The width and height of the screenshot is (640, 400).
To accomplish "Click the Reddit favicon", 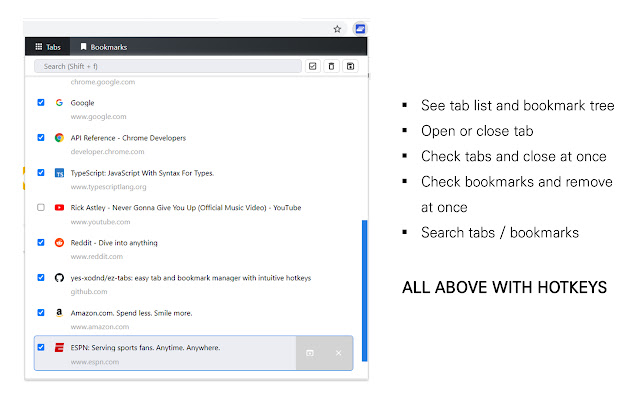I will tap(59, 242).
